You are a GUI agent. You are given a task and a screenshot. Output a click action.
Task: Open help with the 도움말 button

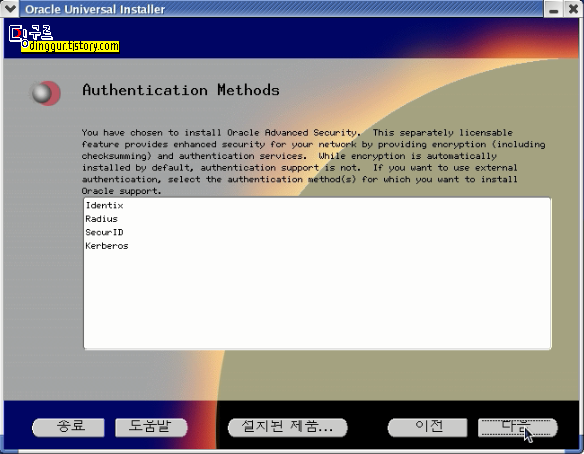(151, 427)
